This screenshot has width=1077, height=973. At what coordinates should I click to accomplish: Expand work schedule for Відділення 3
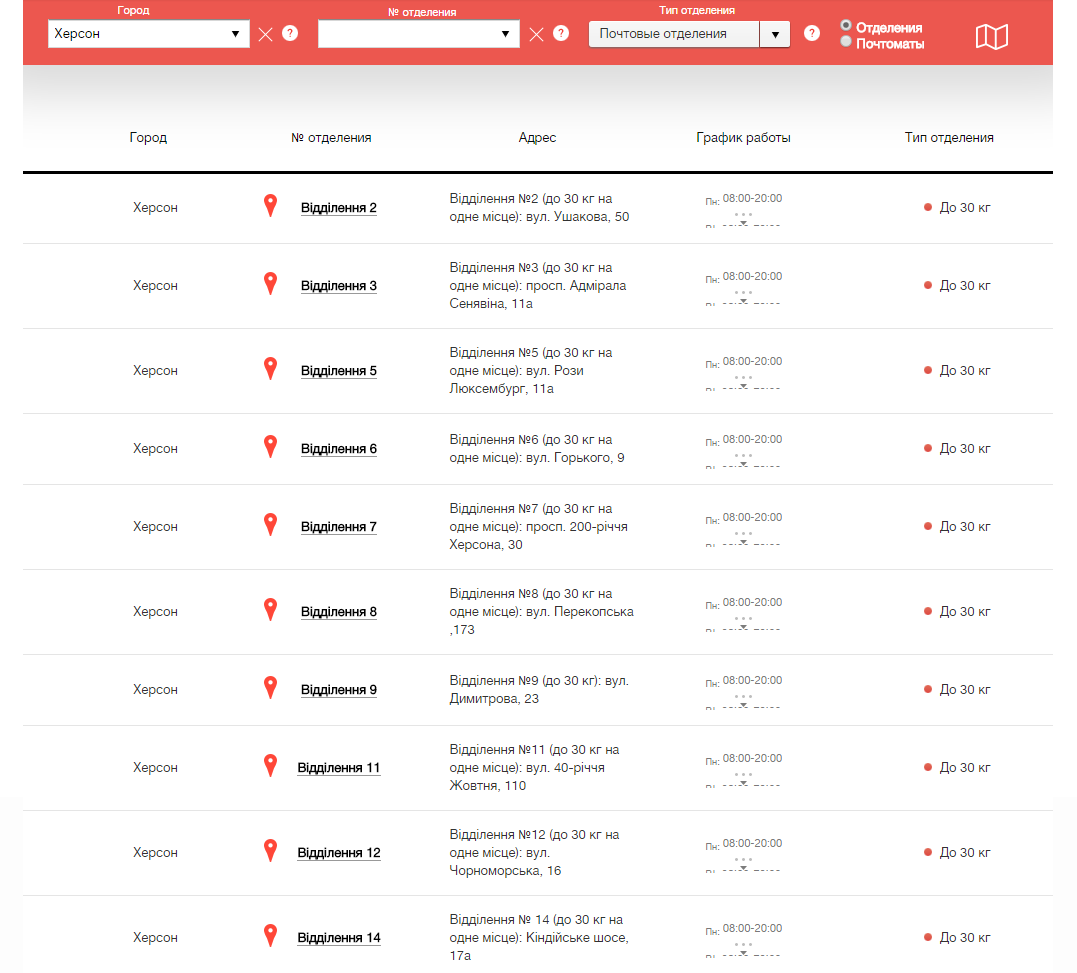click(x=743, y=298)
